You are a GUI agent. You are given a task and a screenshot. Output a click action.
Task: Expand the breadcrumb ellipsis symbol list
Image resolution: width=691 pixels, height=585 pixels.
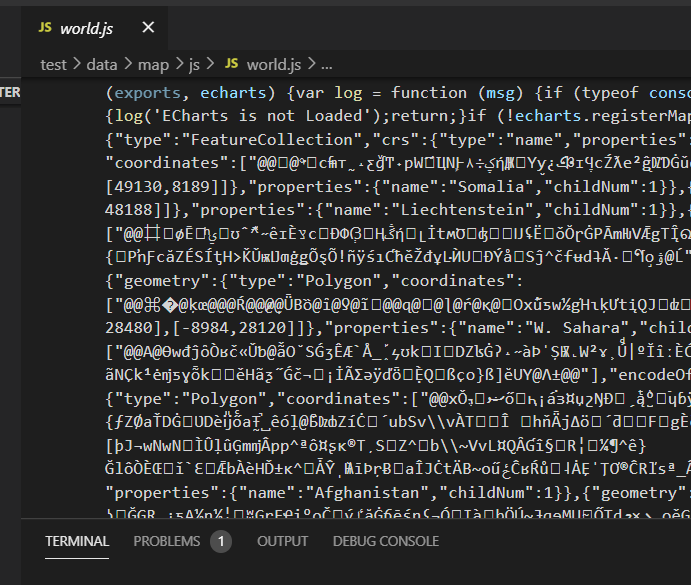(327, 65)
